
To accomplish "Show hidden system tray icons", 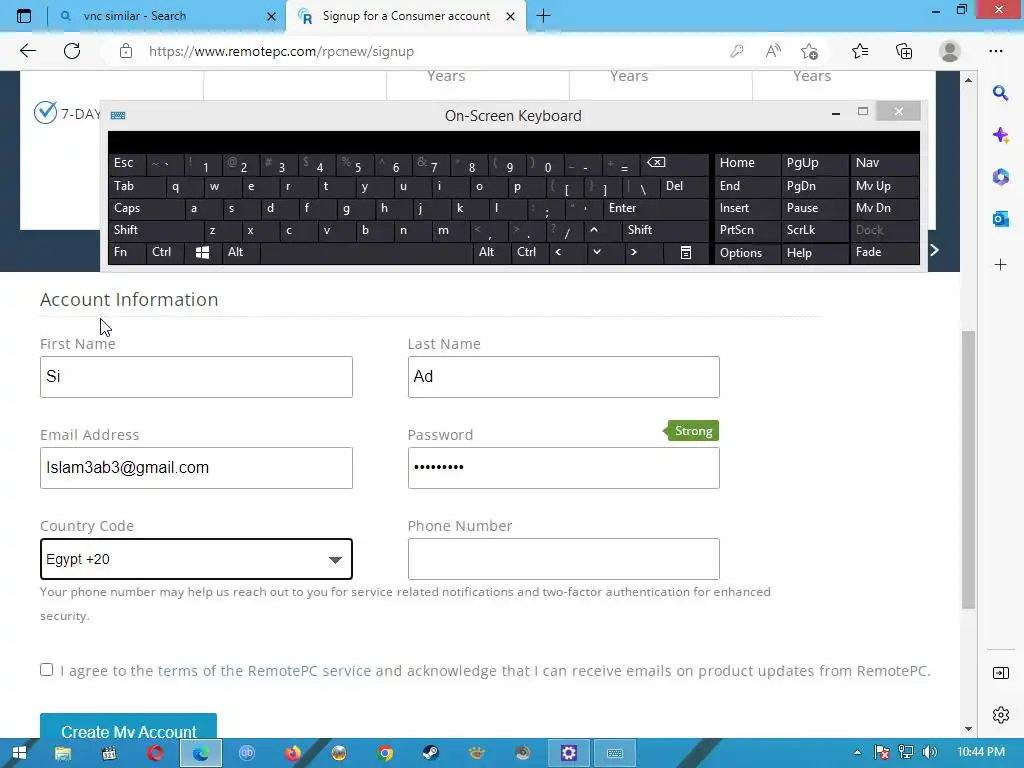I will (857, 753).
